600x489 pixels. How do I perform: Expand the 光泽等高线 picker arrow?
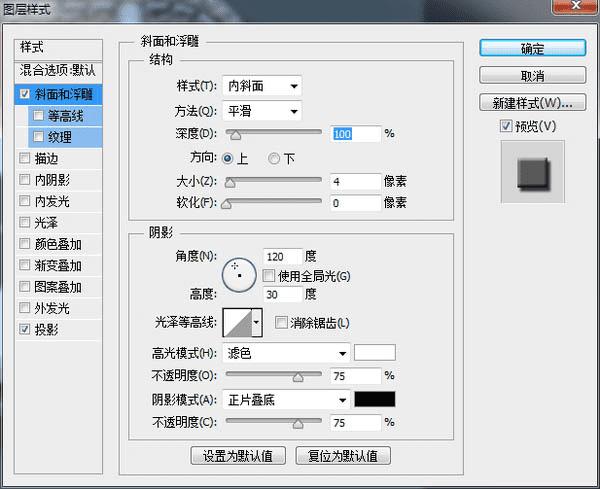click(x=257, y=323)
